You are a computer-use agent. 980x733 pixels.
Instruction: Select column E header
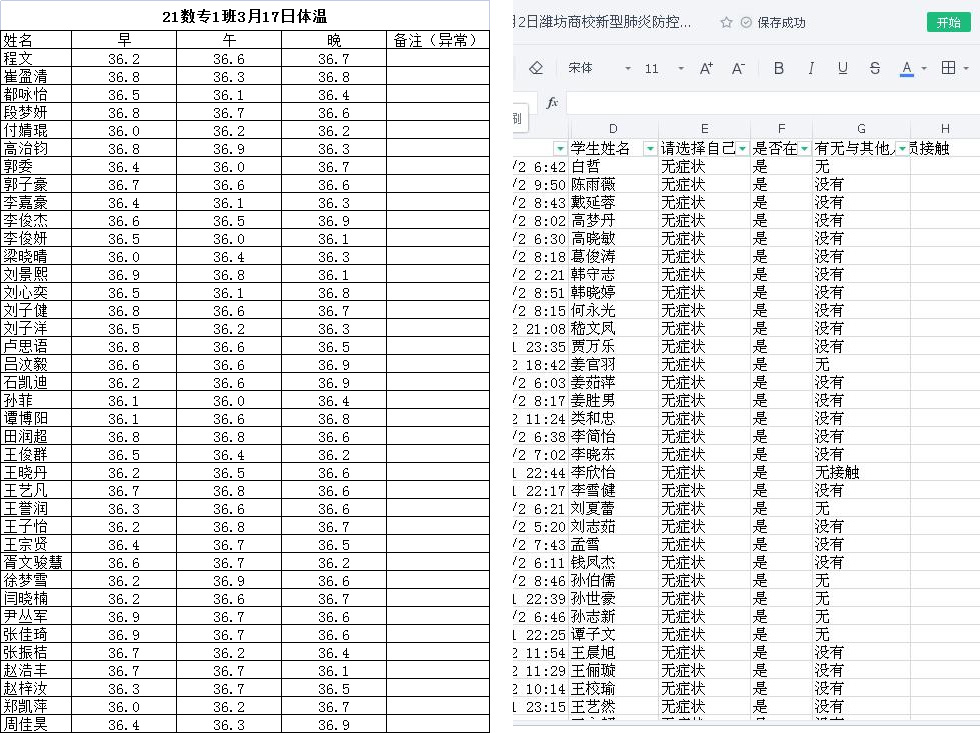point(704,129)
